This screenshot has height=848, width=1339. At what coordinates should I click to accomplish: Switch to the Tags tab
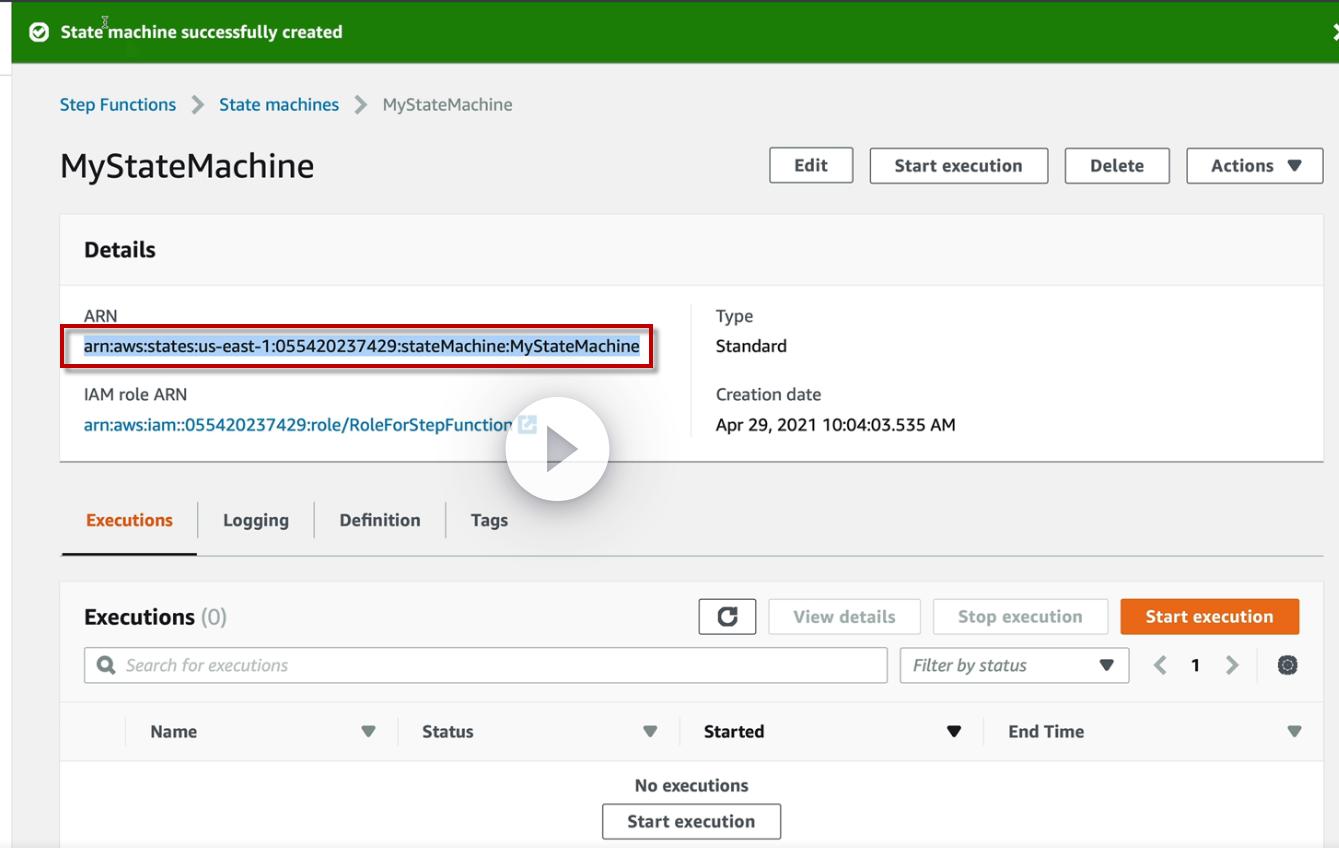tap(489, 520)
